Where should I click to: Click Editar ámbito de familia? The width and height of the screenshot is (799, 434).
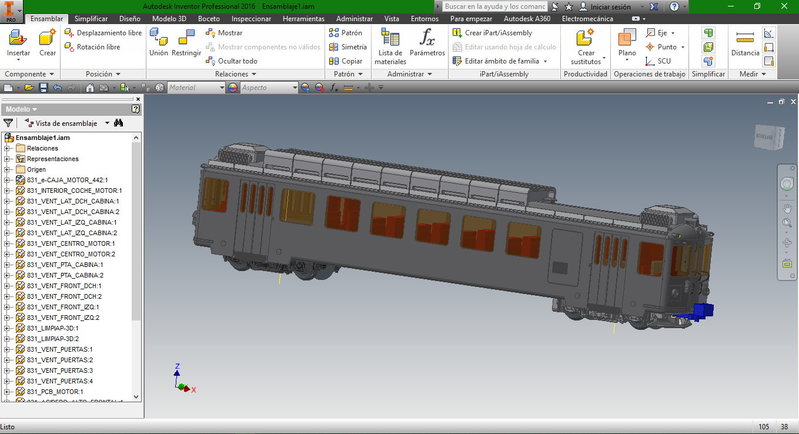pos(499,61)
